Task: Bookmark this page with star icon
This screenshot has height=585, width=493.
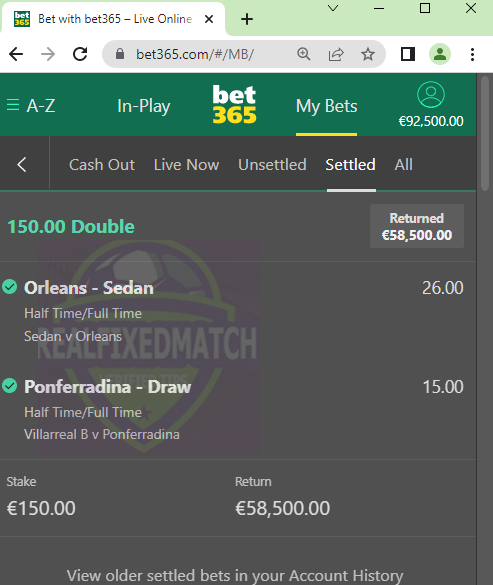Action: [368, 54]
